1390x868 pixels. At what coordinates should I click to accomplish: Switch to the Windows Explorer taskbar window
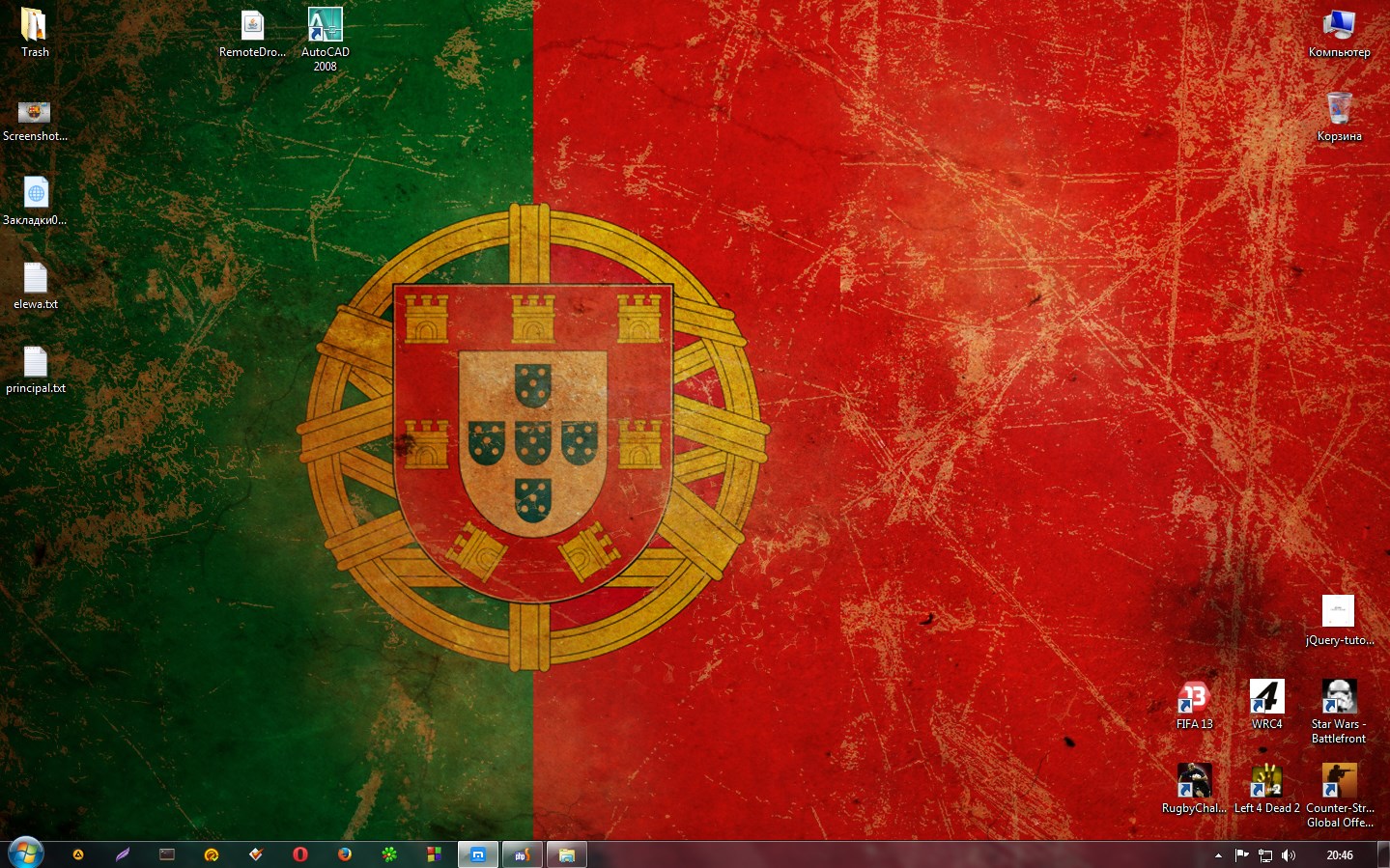567,854
